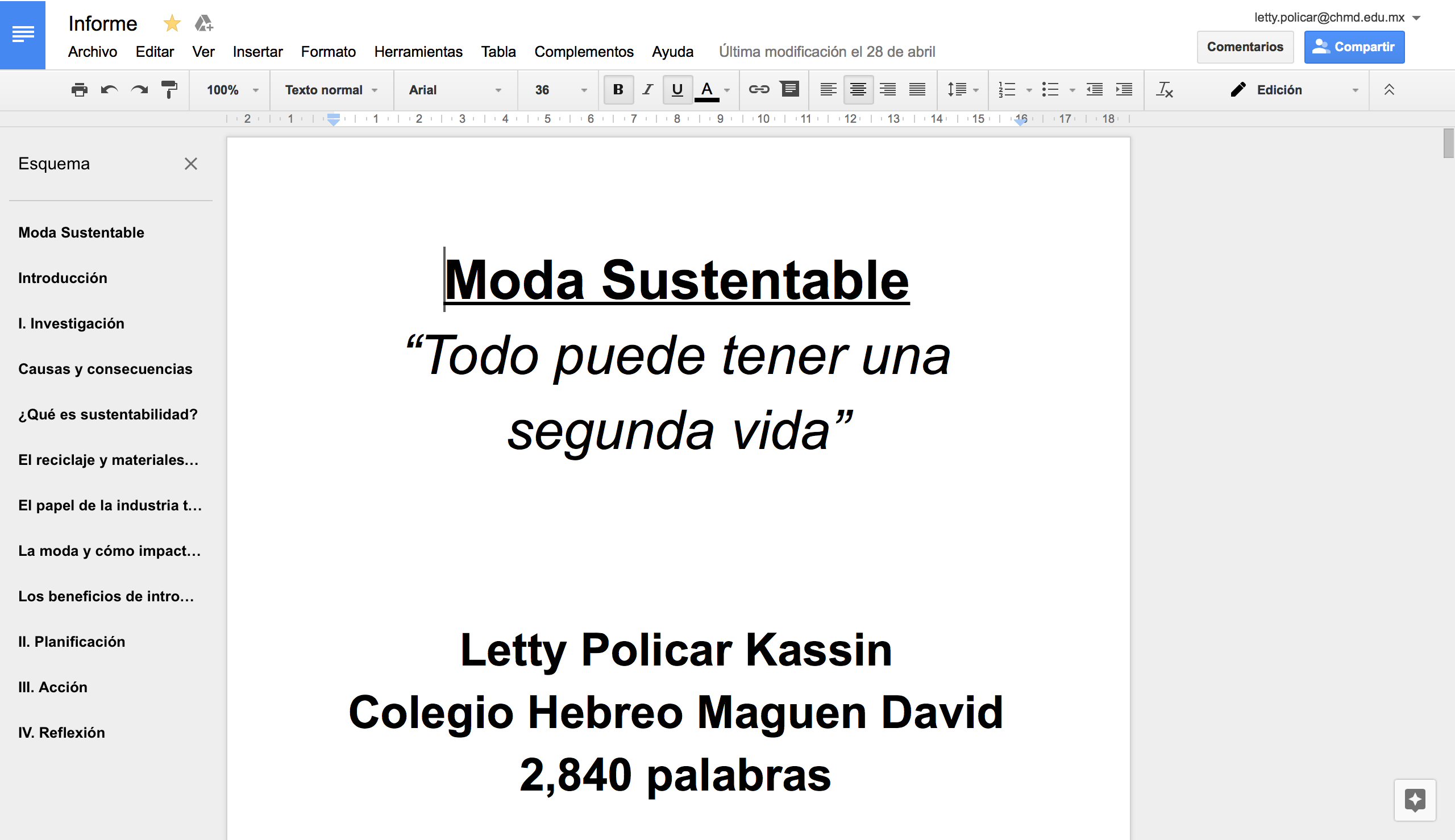Open the Complementos menu
The width and height of the screenshot is (1455, 840).
point(584,51)
